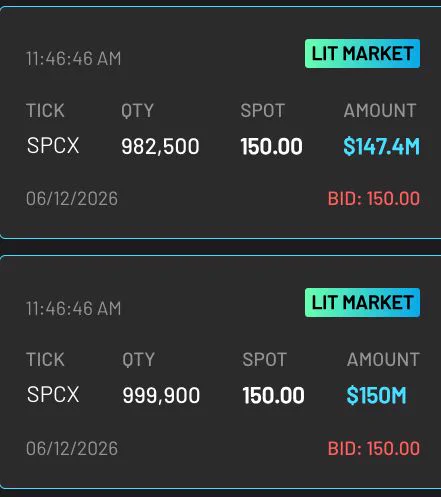Image resolution: width=441 pixels, height=497 pixels.
Task: Click the LIT MARKET badge on the 982,500 trade
Action: (x=362, y=54)
